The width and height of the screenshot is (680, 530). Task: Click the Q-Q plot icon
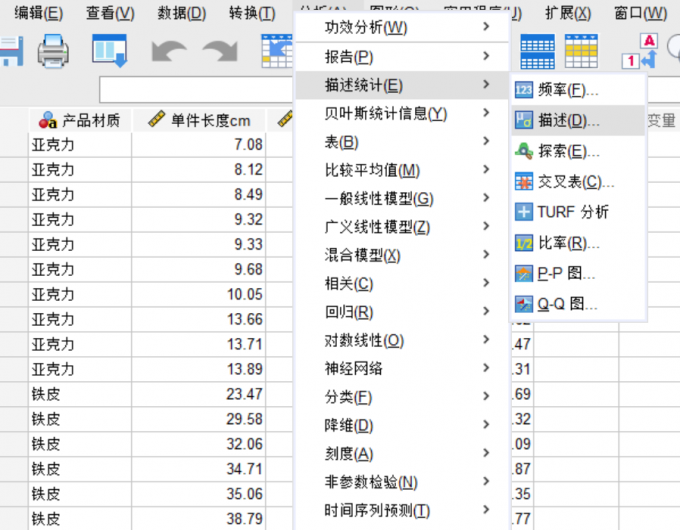(x=523, y=304)
